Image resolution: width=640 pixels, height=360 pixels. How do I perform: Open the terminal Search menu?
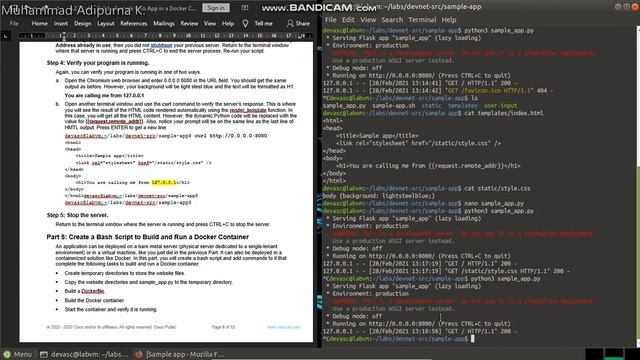[392, 20]
